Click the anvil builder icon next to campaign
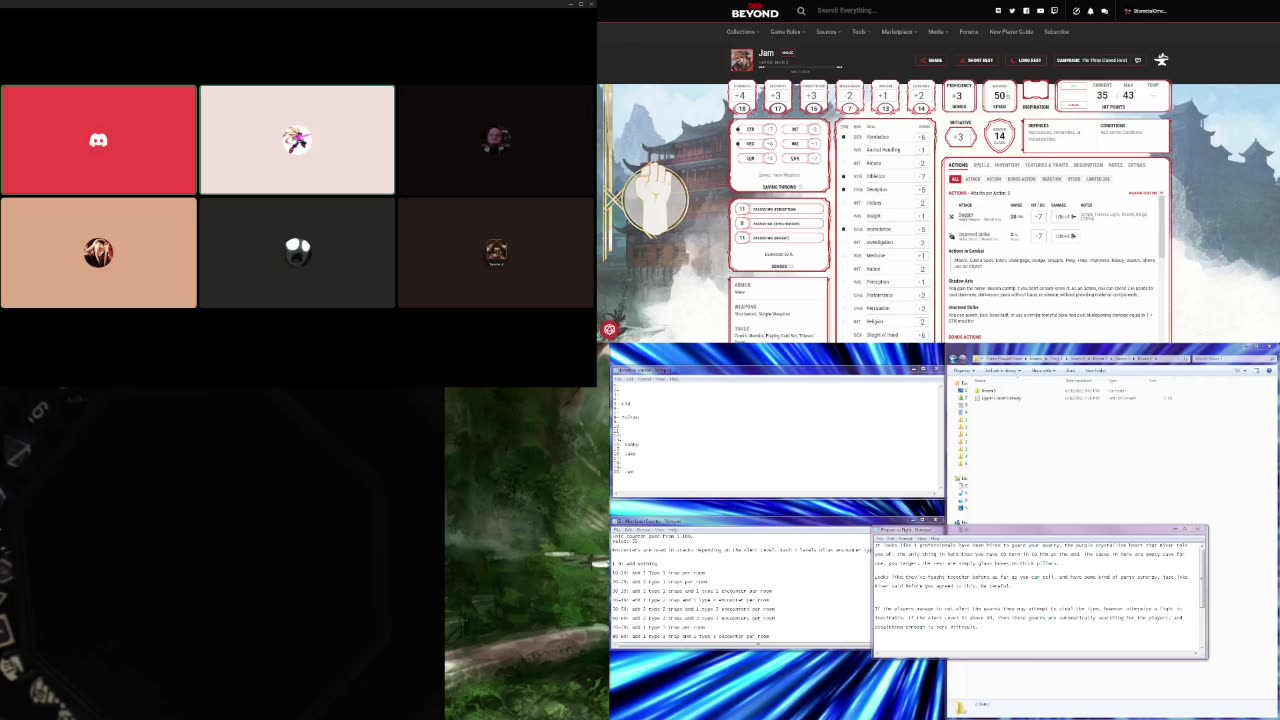Image resolution: width=1280 pixels, height=720 pixels. (1161, 60)
